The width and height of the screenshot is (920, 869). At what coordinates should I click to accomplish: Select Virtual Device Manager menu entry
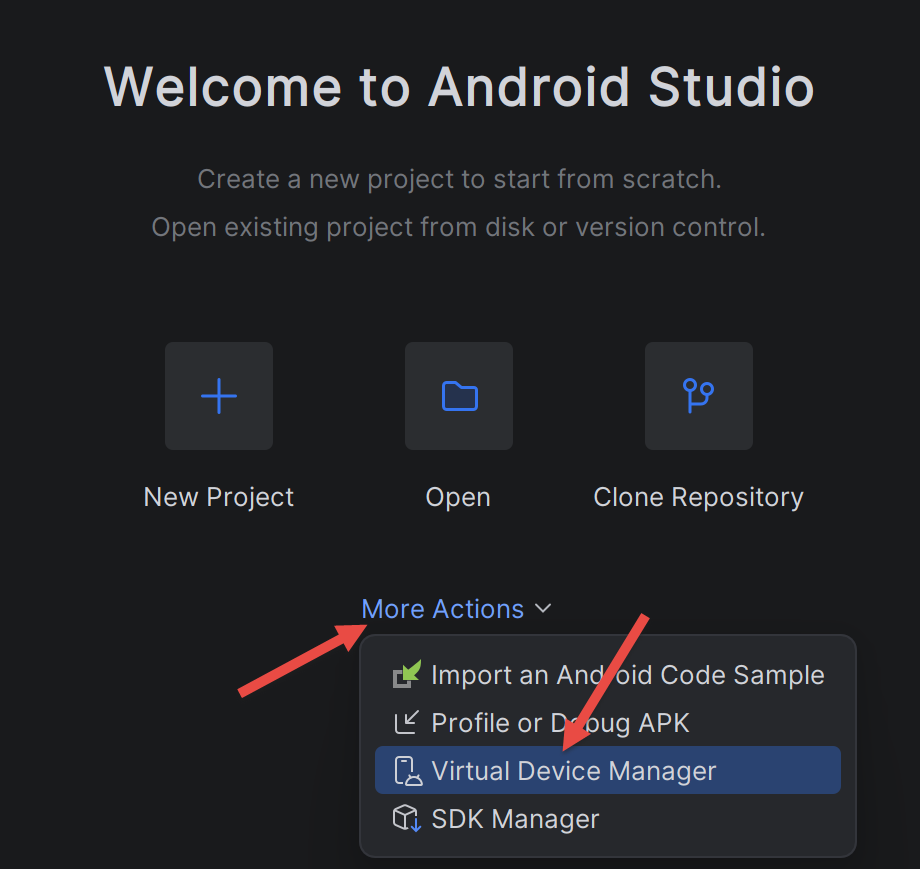pos(608,770)
